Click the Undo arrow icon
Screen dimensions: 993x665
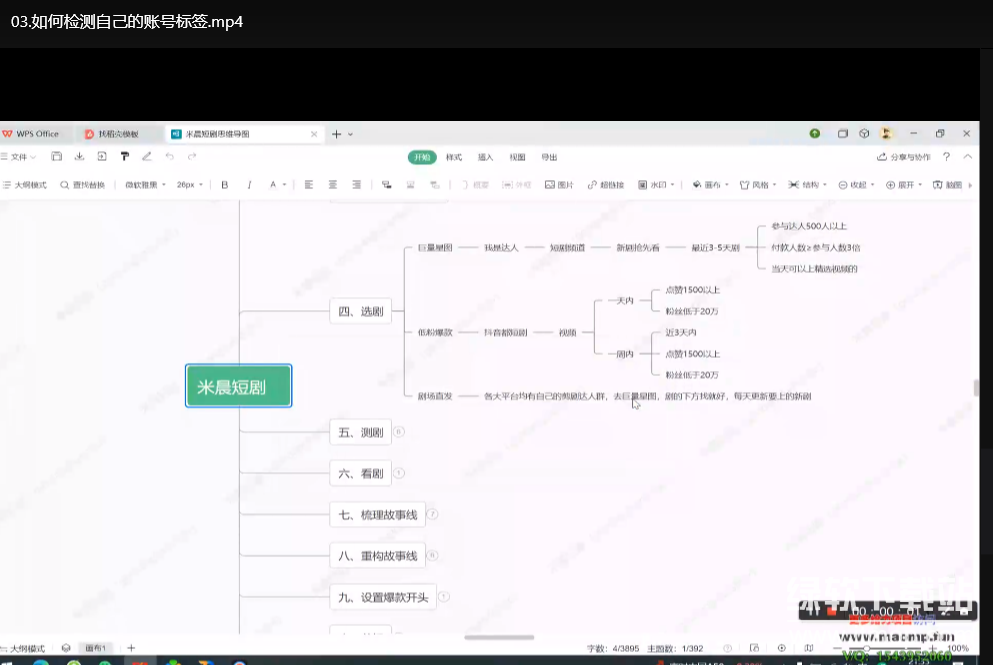pyautogui.click(x=169, y=157)
